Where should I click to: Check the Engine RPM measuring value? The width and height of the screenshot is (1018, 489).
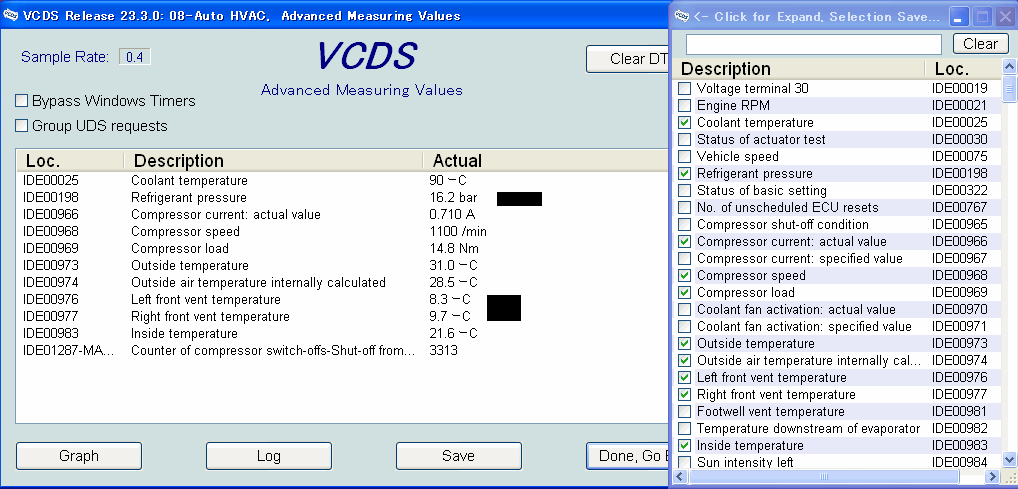685,106
